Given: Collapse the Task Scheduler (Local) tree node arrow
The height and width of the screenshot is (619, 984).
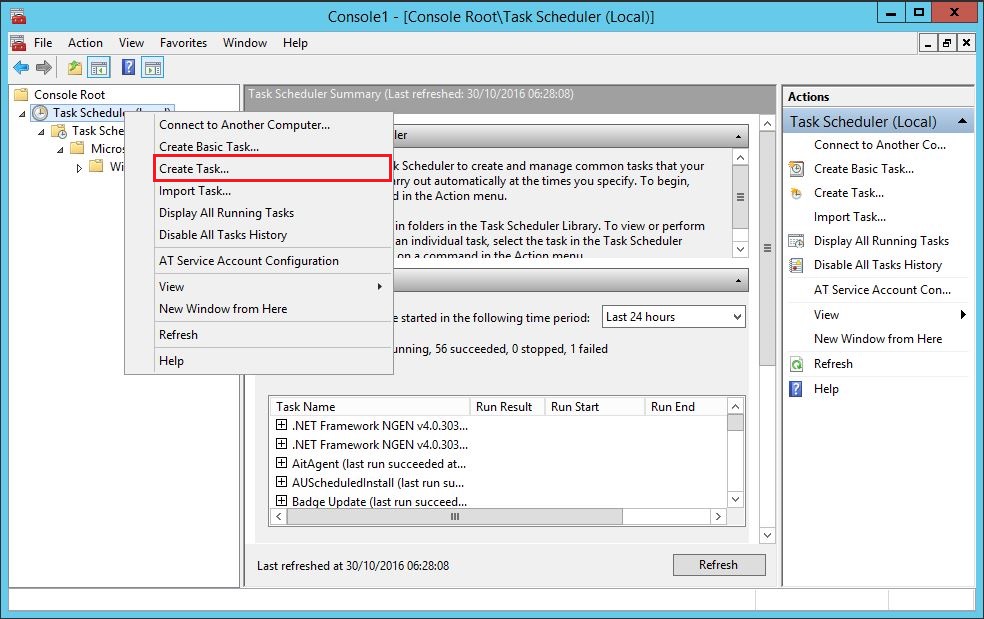Looking at the screenshot, I should pos(23,114).
